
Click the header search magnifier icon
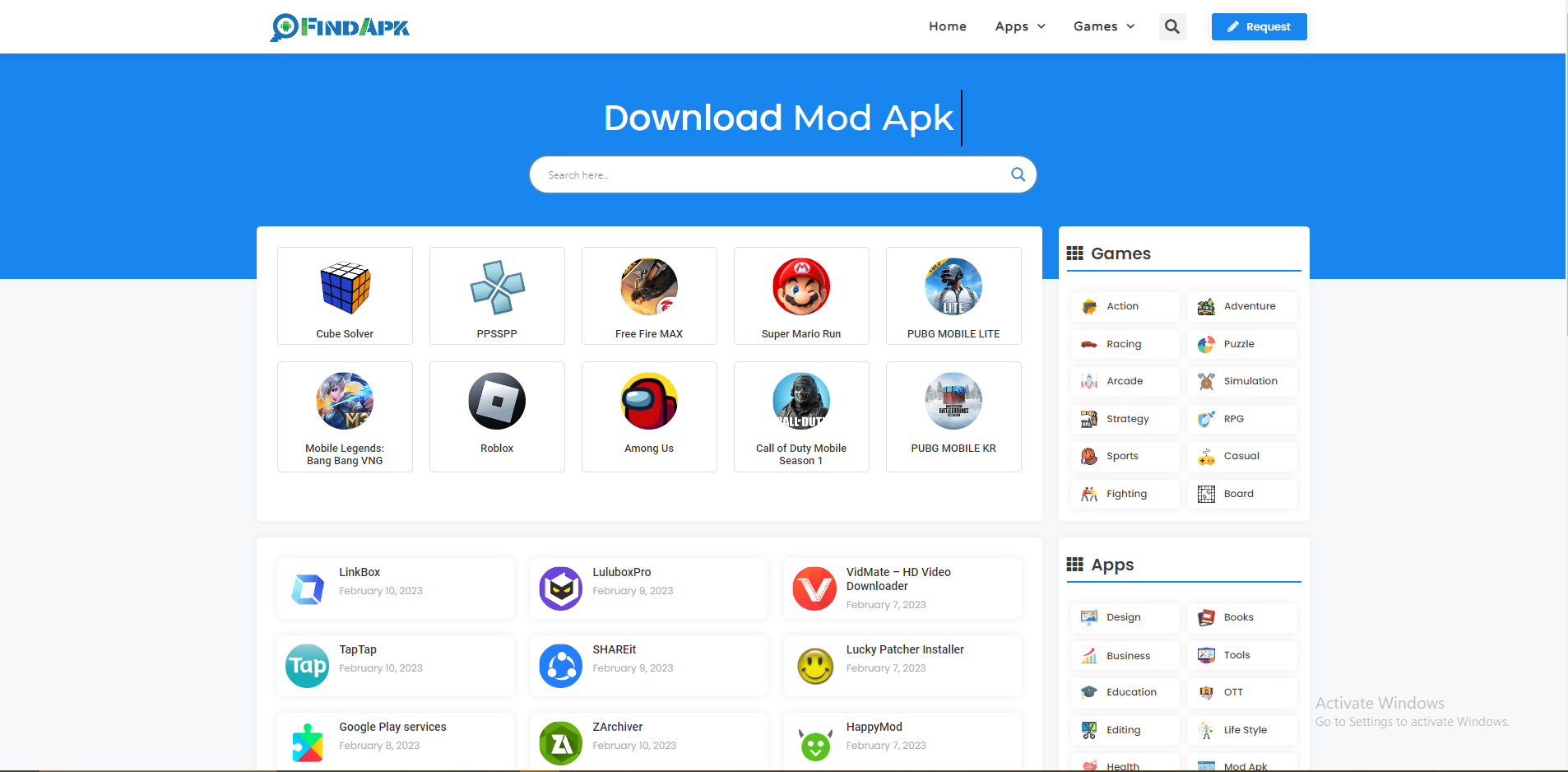point(1171,26)
